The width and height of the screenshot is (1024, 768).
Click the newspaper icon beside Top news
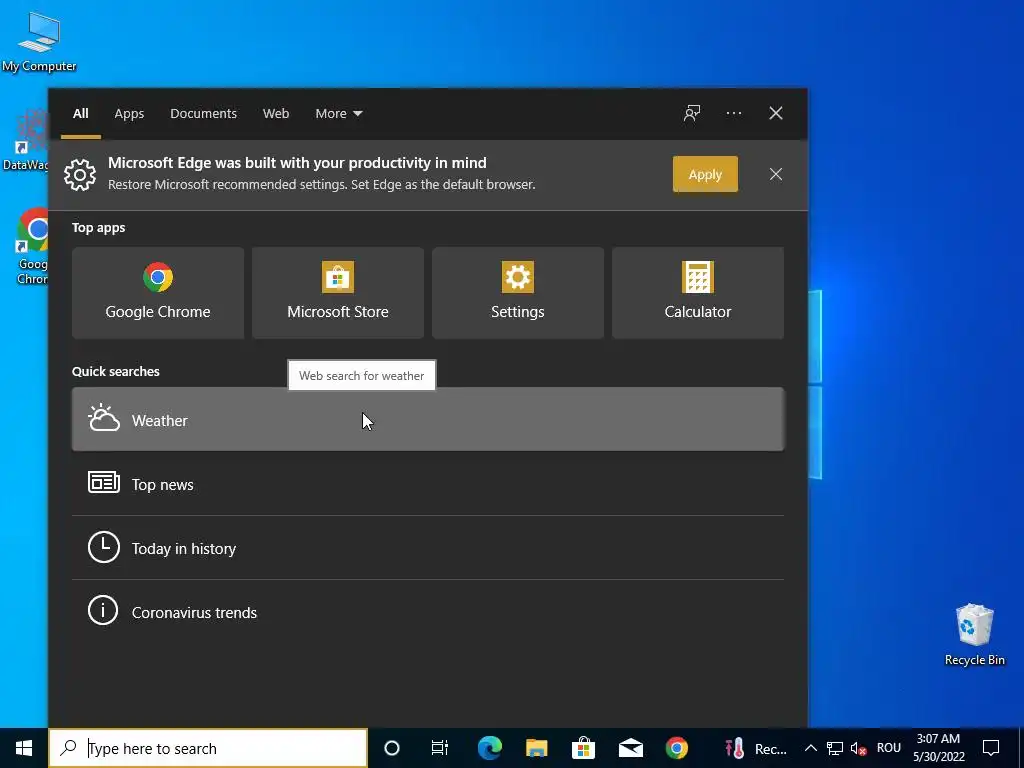pos(104,483)
